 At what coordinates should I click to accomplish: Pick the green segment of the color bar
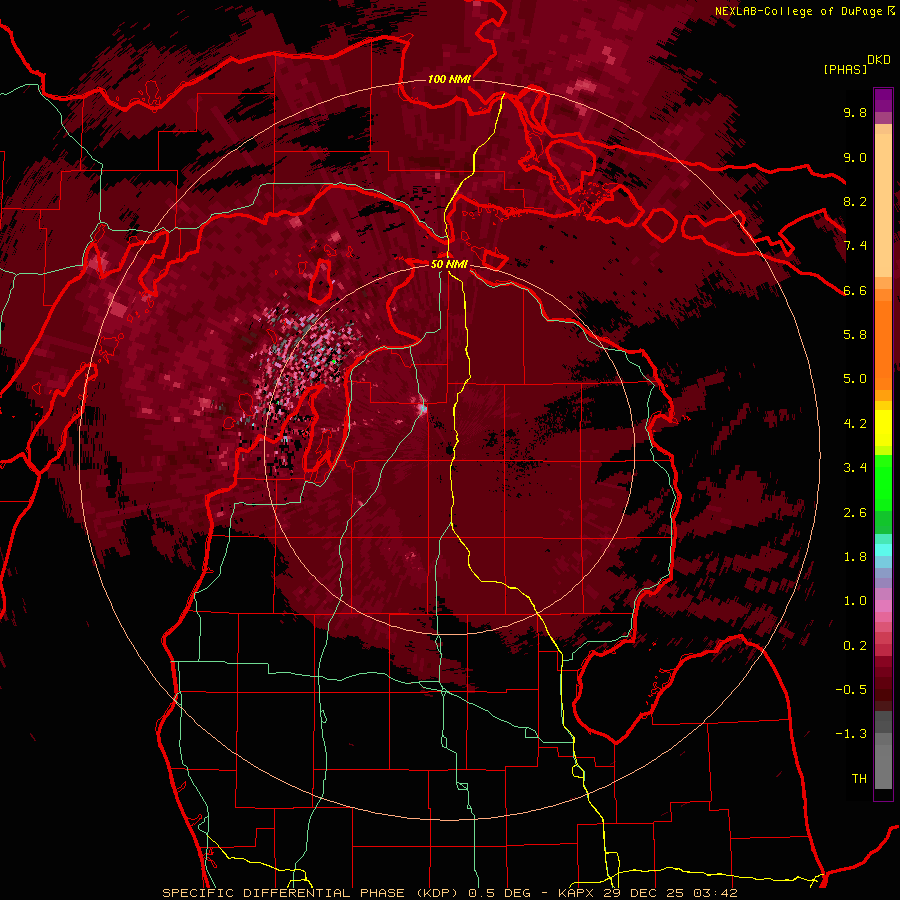coord(883,483)
